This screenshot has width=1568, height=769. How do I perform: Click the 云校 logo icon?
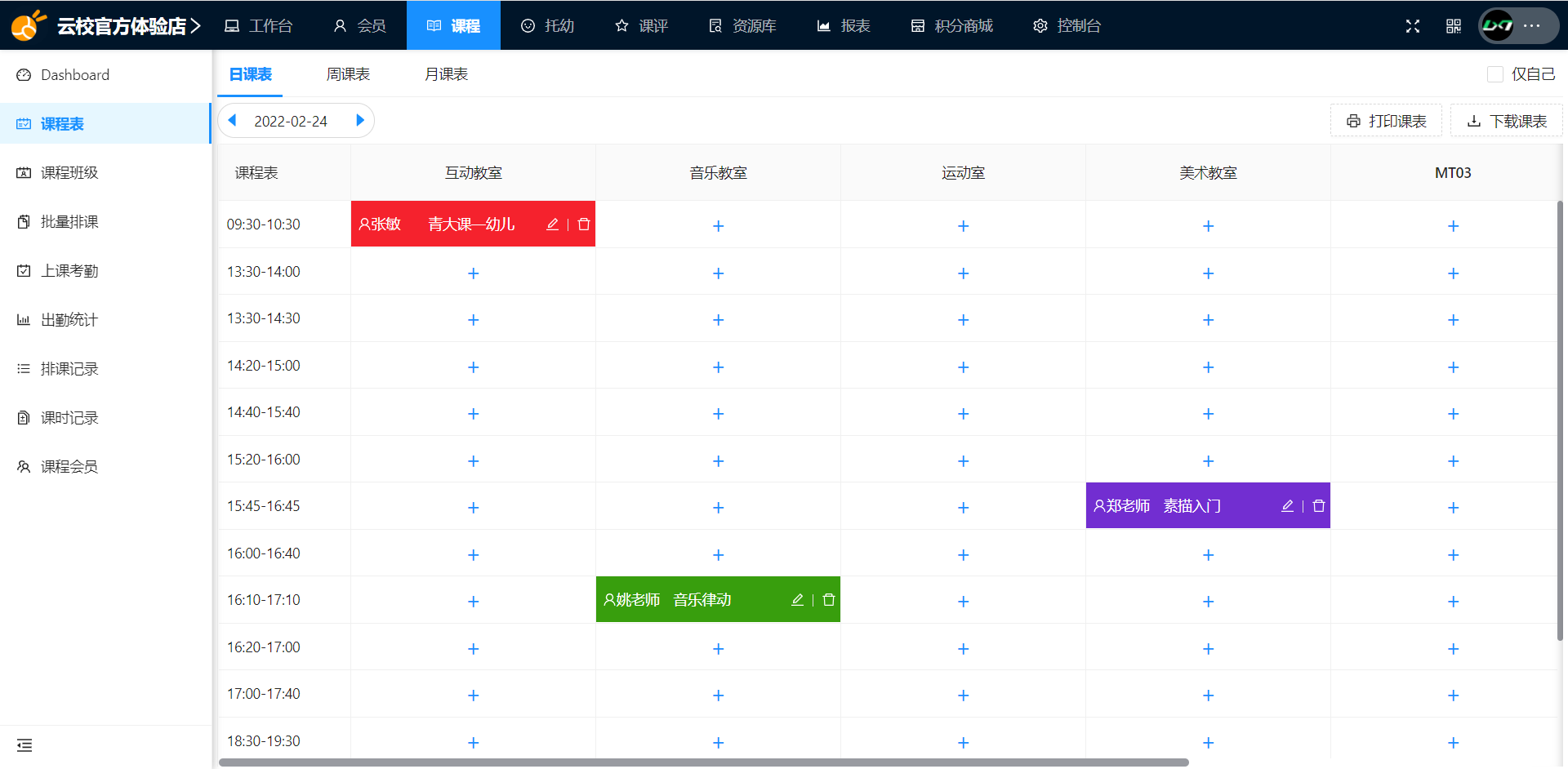[x=29, y=25]
